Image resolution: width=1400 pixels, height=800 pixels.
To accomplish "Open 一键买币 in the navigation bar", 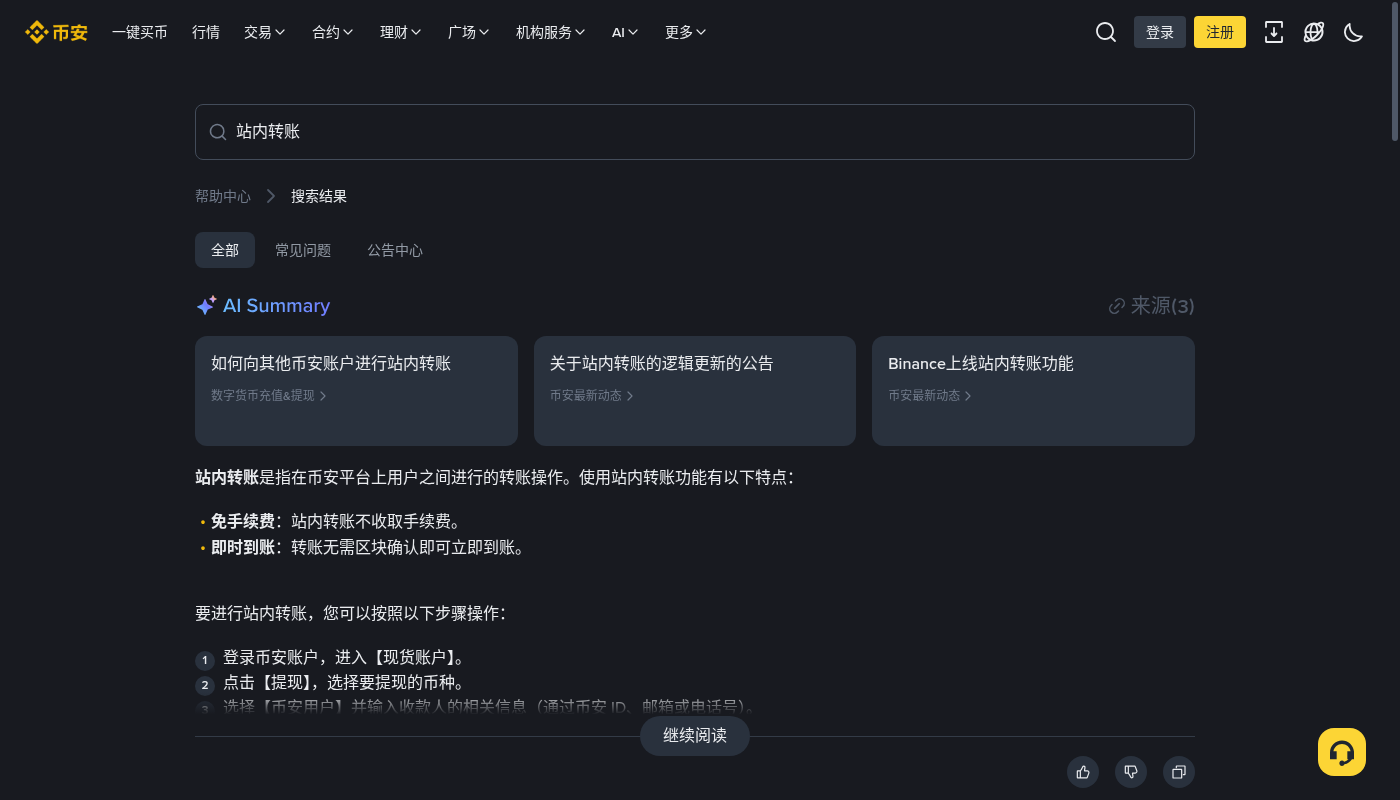I will pyautogui.click(x=140, y=32).
